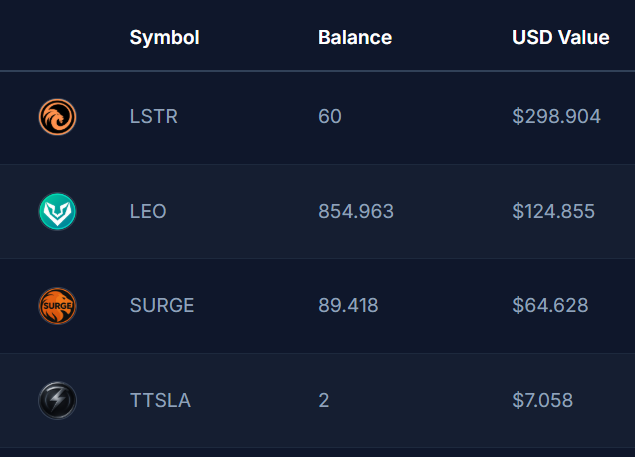Click the SURGE orange token icon
635x457 pixels.
[57, 305]
